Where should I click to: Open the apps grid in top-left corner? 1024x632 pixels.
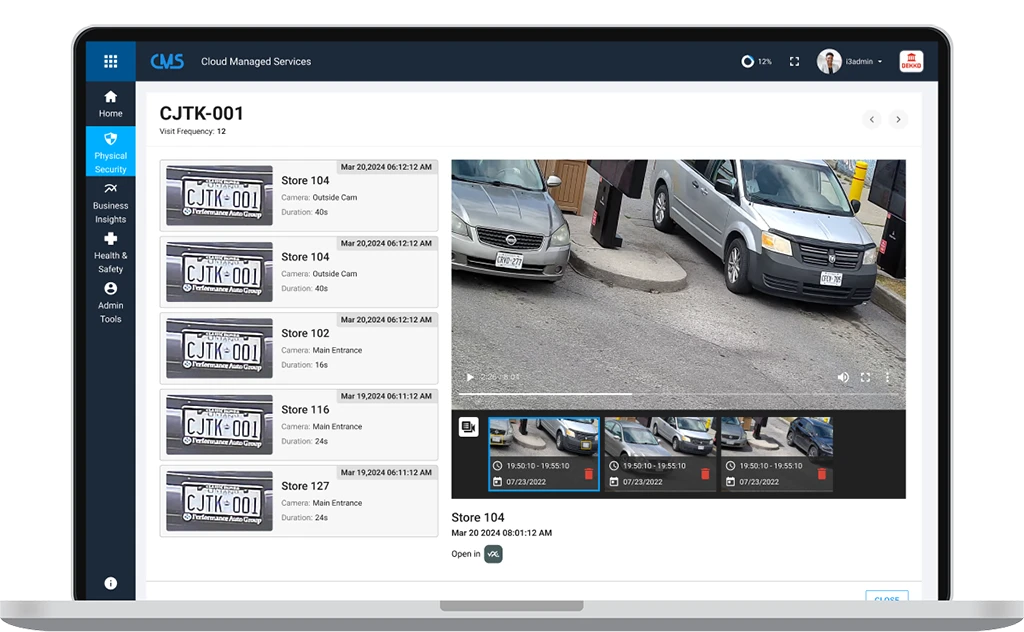pos(110,60)
